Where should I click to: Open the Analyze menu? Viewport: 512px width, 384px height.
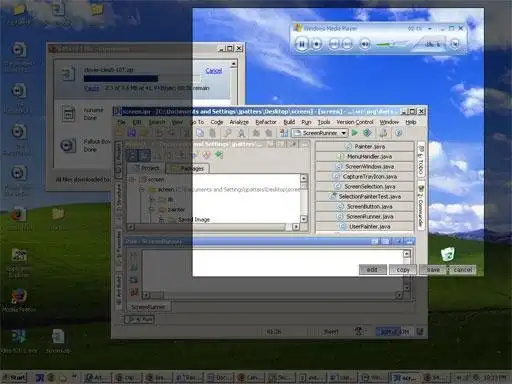[x=239, y=122]
